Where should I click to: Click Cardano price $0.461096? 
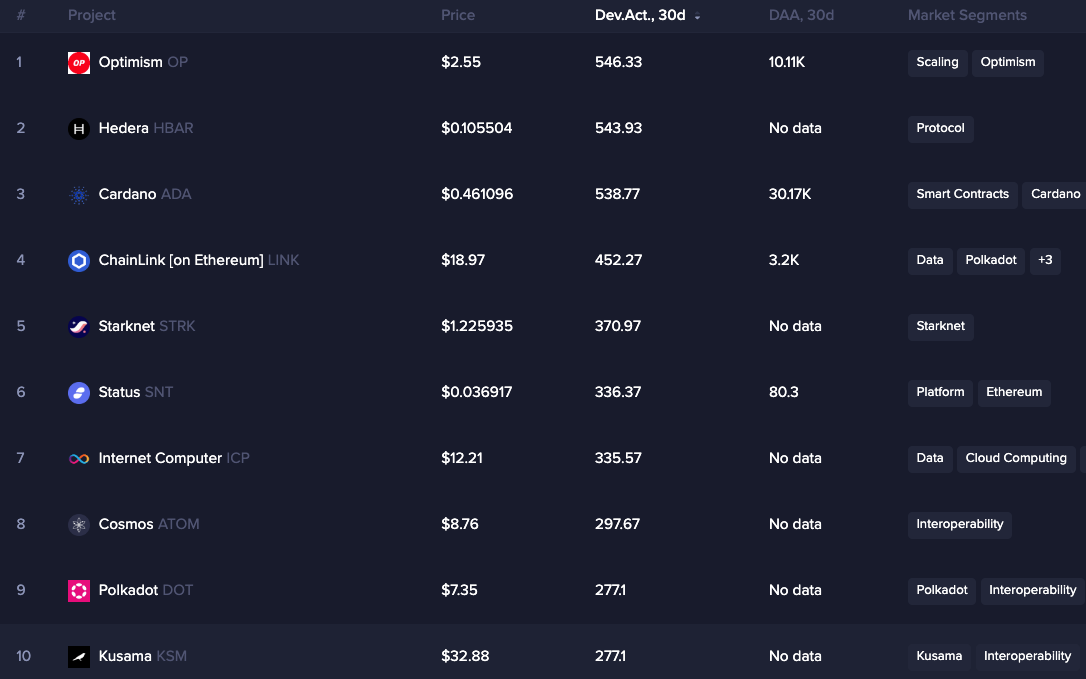477,194
